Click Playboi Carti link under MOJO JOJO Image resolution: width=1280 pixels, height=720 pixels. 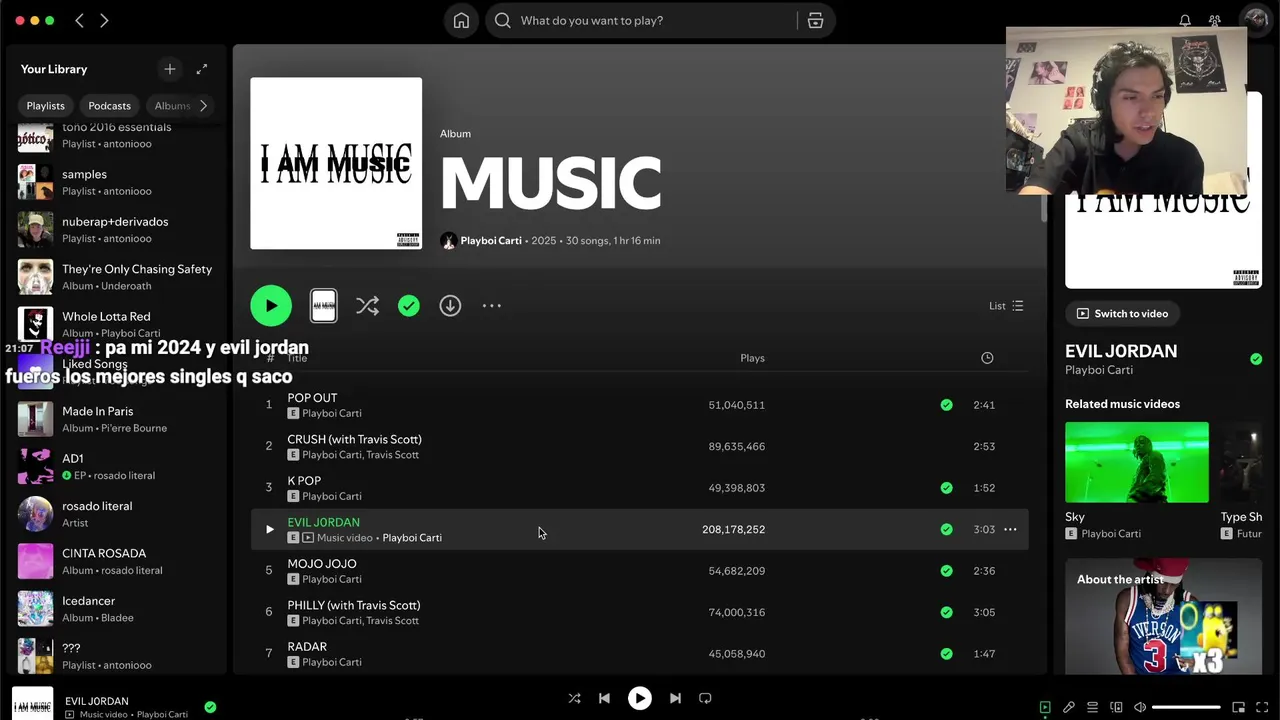[x=332, y=579]
